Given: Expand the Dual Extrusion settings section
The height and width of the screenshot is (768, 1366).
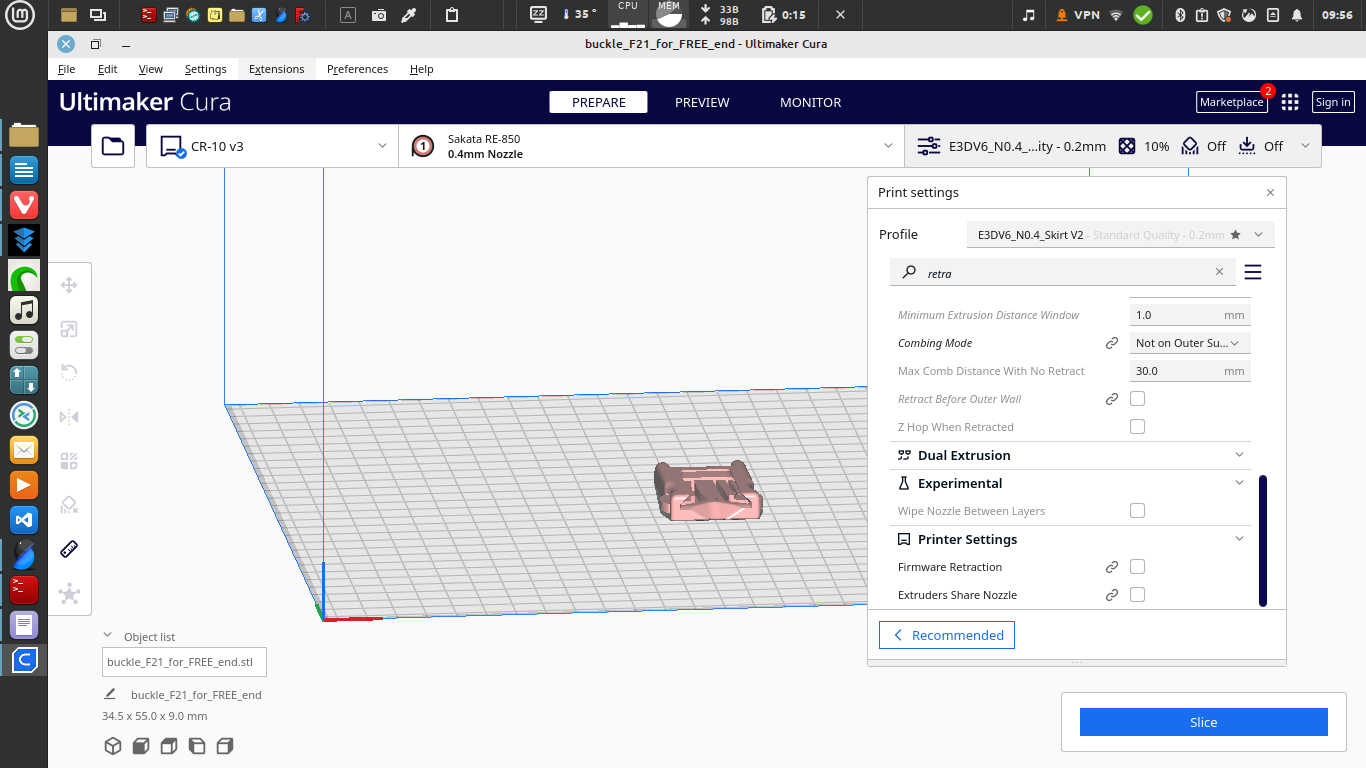Looking at the screenshot, I should coord(1070,455).
